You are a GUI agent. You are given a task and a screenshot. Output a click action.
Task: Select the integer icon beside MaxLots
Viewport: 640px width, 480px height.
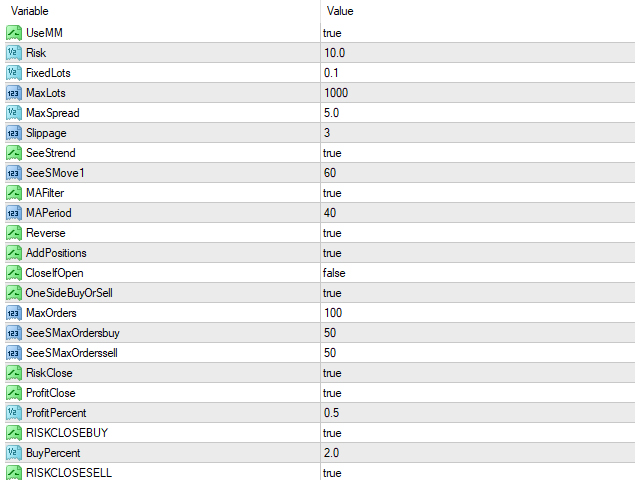tap(13, 93)
